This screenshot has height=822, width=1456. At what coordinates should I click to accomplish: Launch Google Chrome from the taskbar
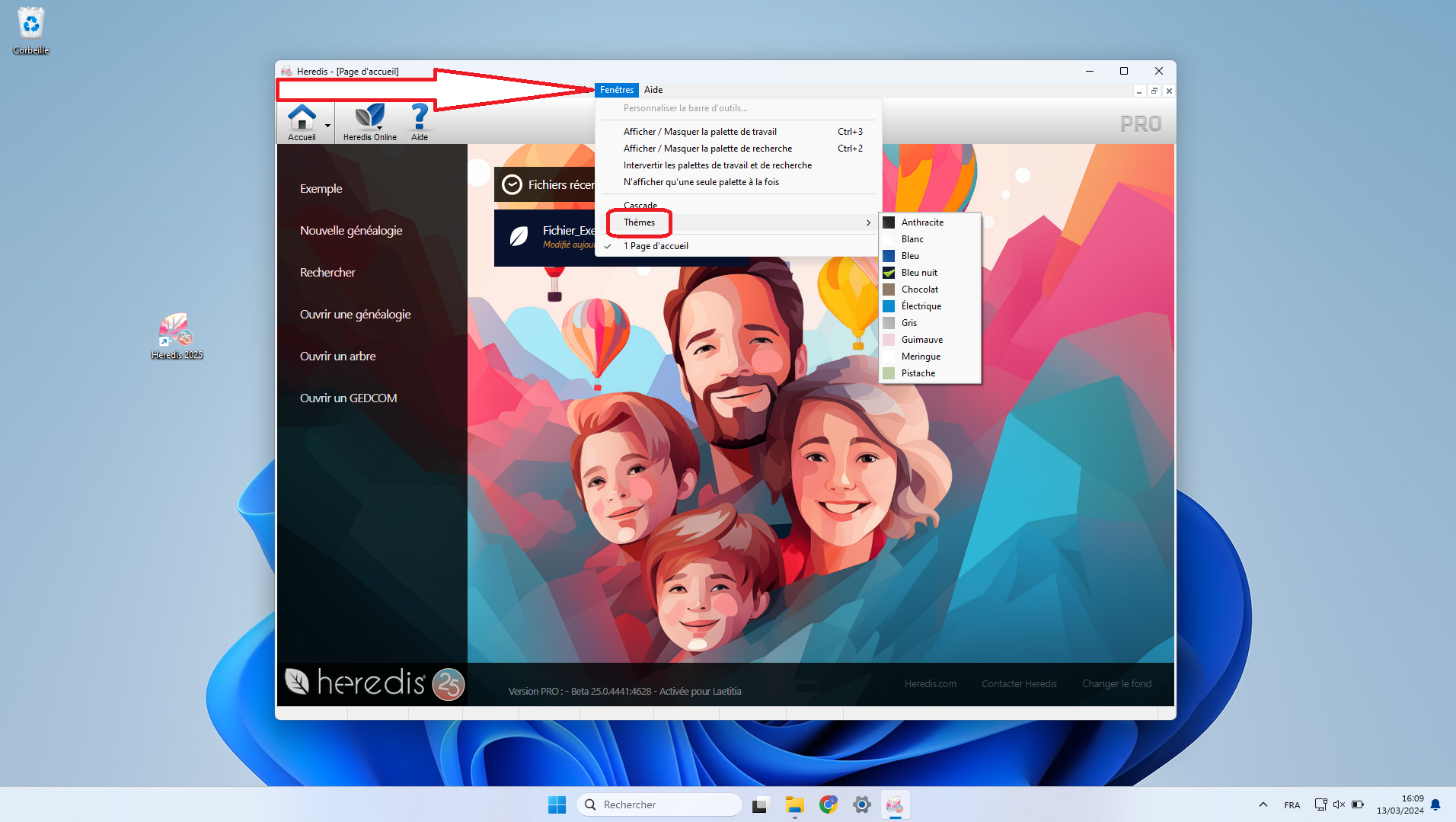click(x=828, y=804)
